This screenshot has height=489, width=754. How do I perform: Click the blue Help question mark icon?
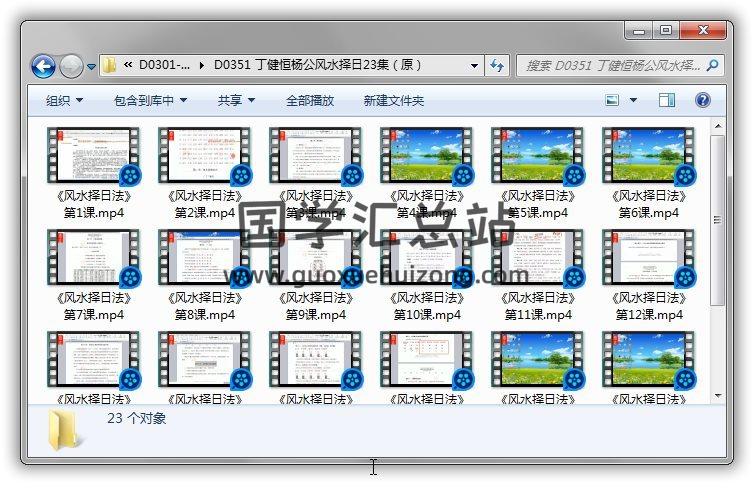(703, 100)
